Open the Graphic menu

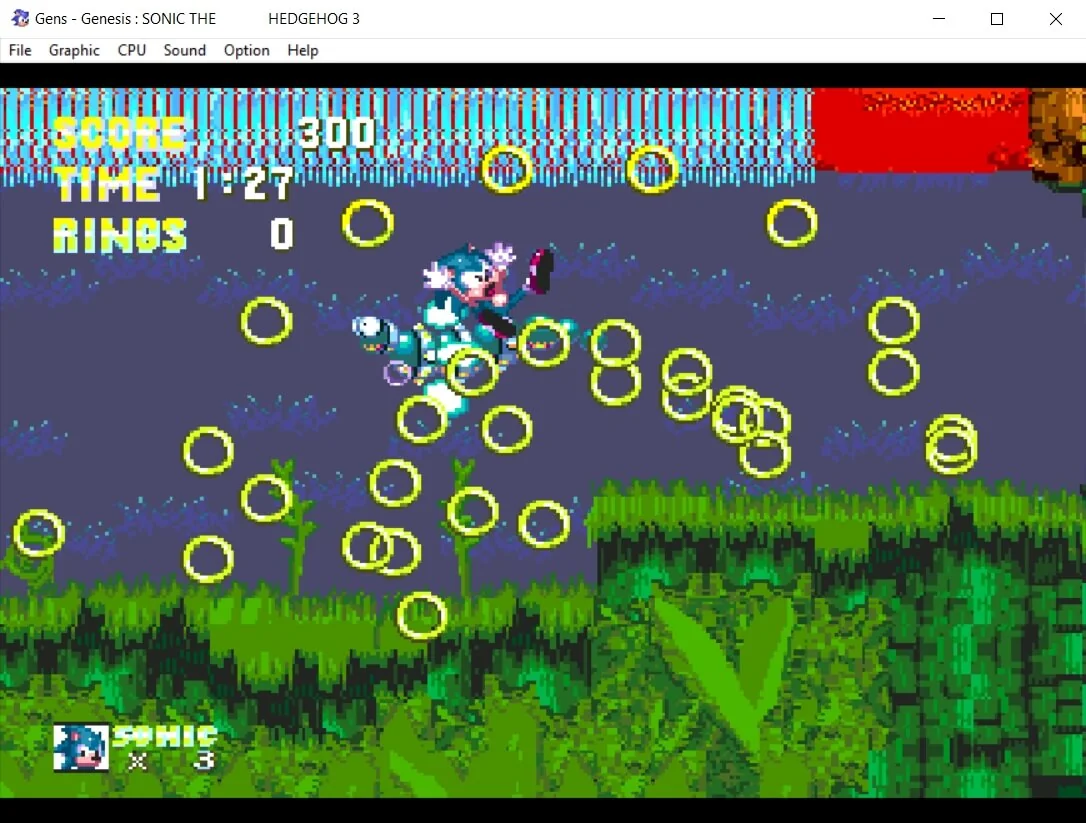74,51
